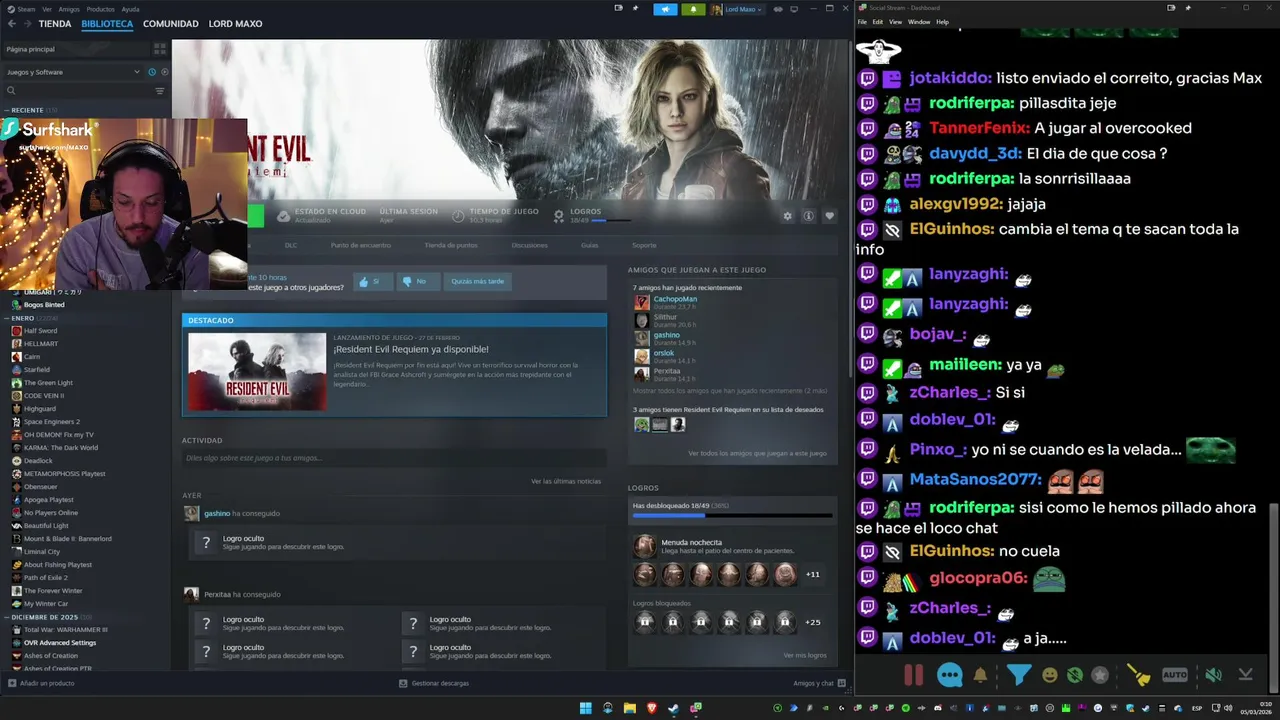Collapse the ENERO section
The image size is (1280, 720).
(7, 318)
